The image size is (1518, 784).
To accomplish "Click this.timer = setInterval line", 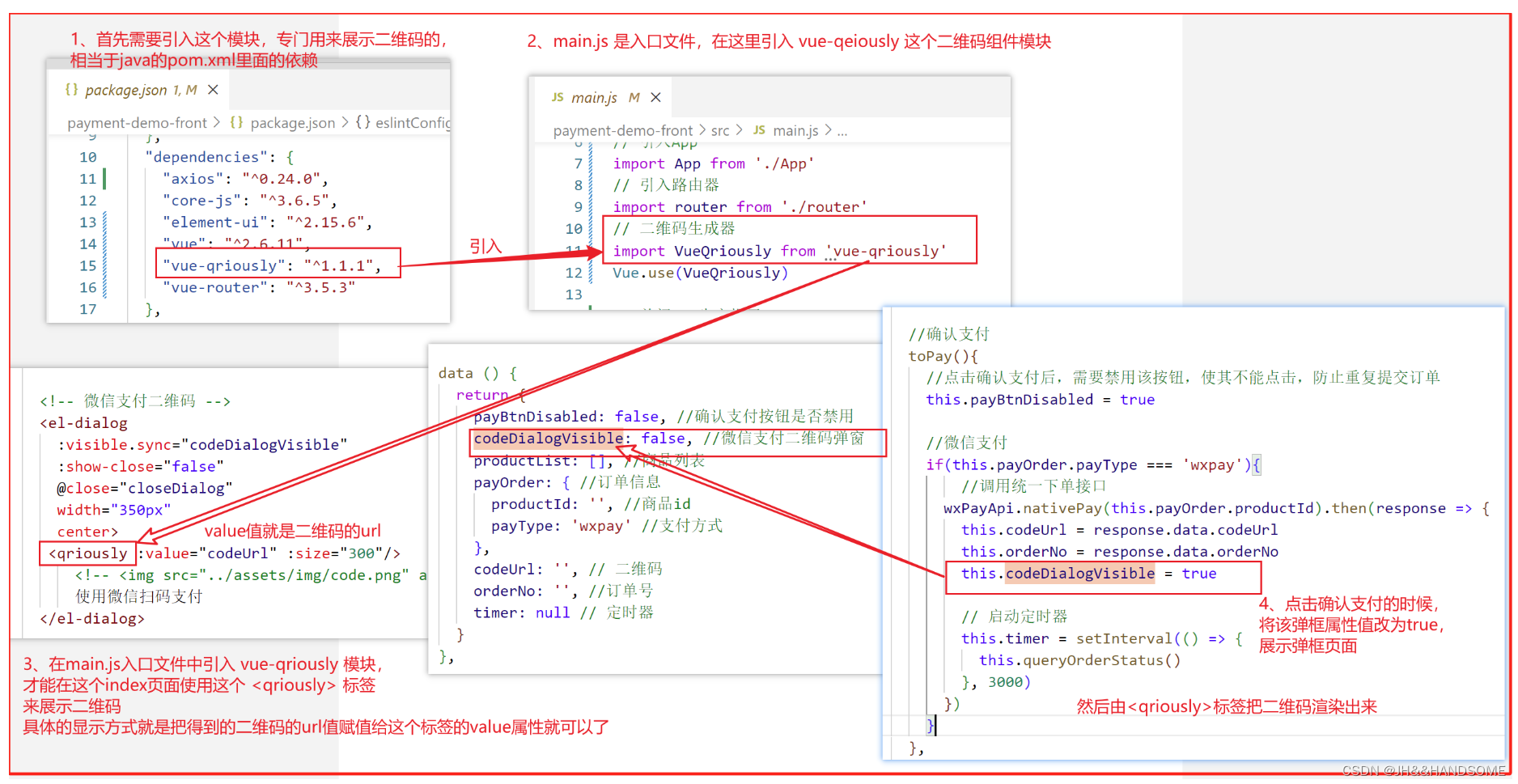I will point(1101,639).
